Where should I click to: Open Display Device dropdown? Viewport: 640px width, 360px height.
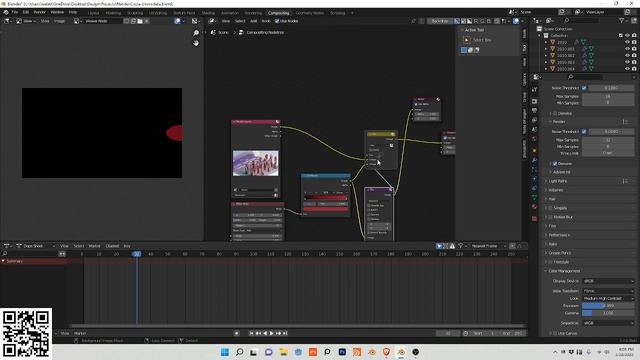click(x=608, y=281)
